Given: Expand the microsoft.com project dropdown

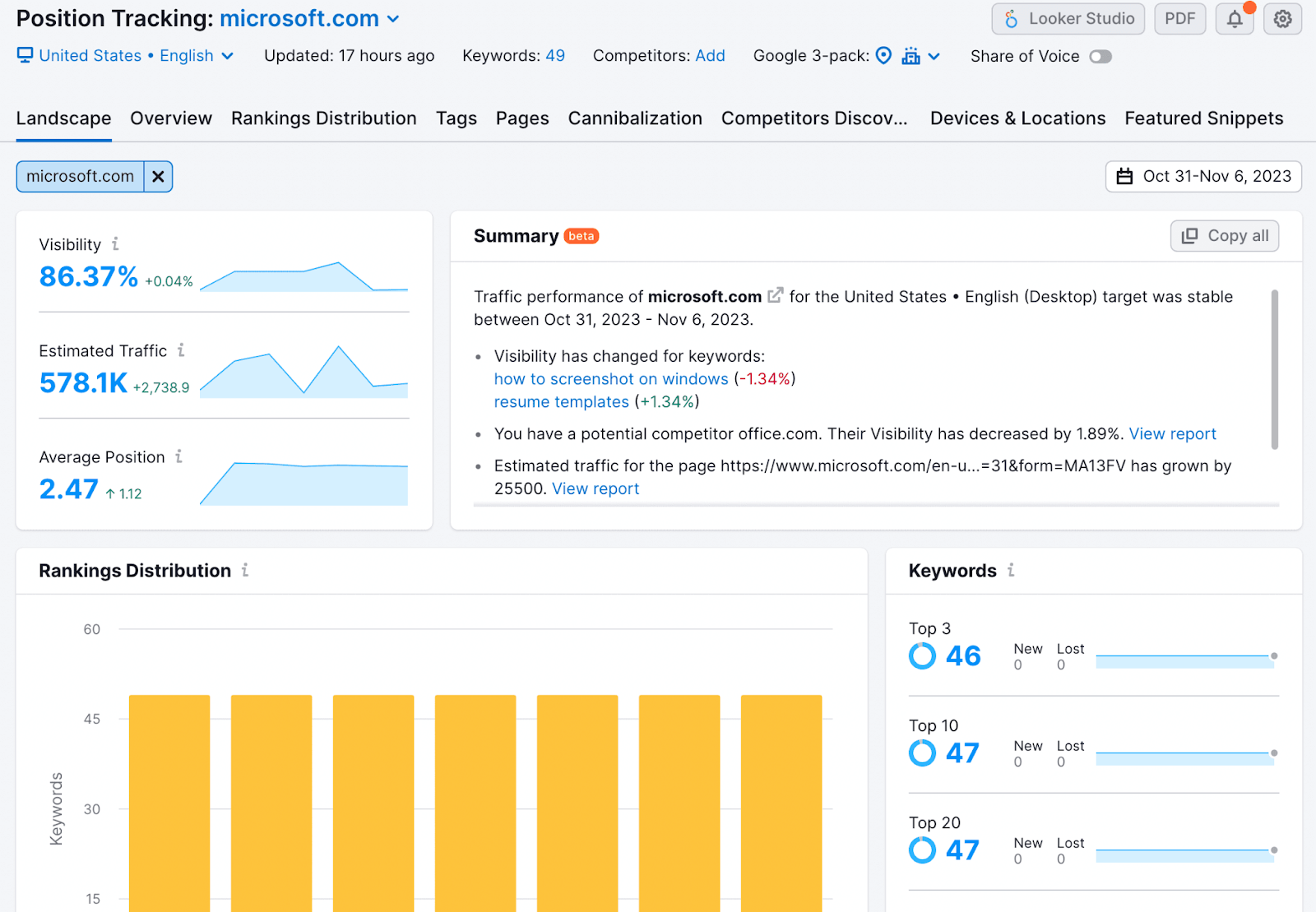Looking at the screenshot, I should click(393, 19).
